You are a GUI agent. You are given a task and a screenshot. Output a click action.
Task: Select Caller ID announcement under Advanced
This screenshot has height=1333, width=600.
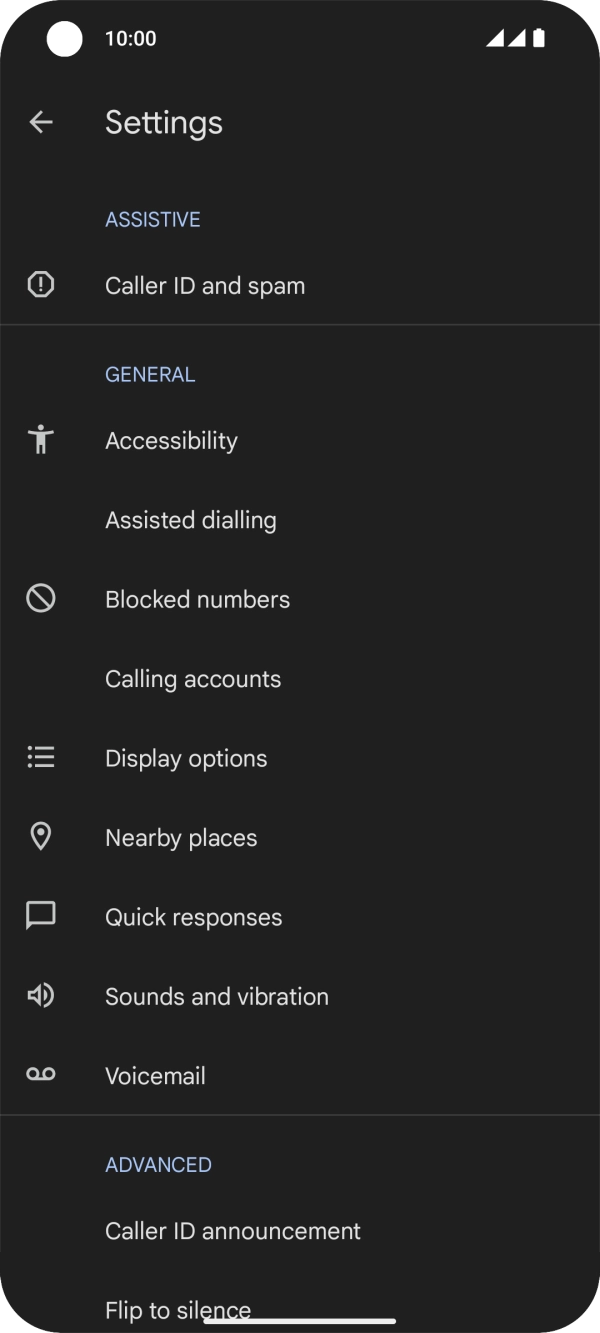233,1230
